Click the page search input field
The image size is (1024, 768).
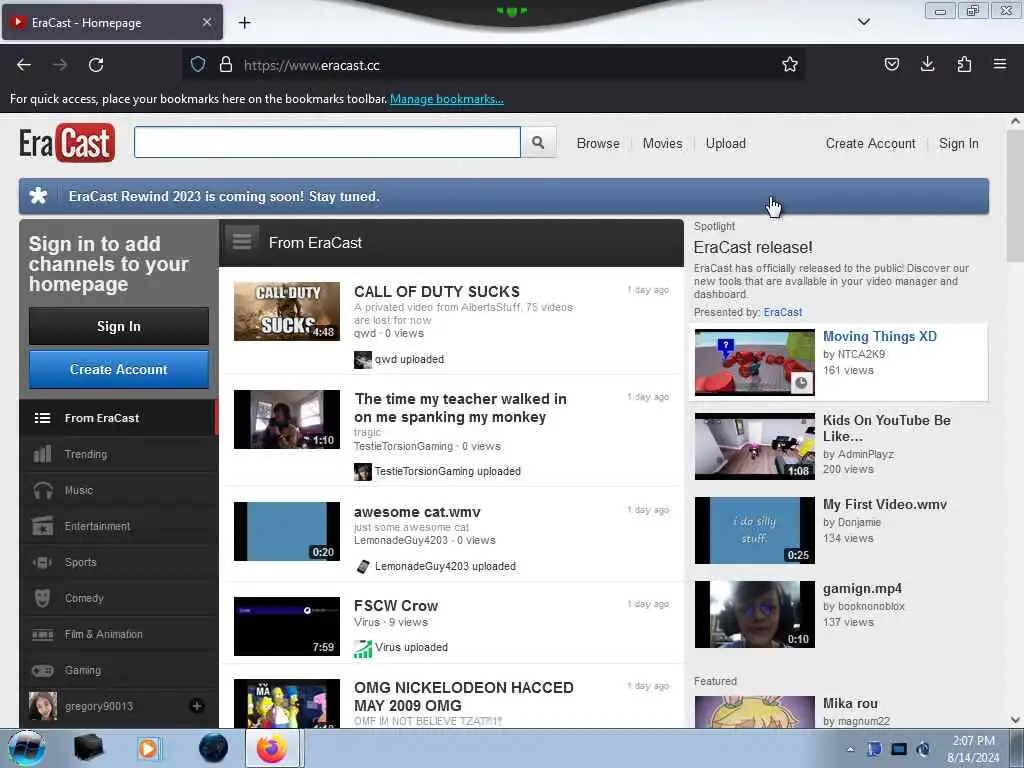pos(327,142)
